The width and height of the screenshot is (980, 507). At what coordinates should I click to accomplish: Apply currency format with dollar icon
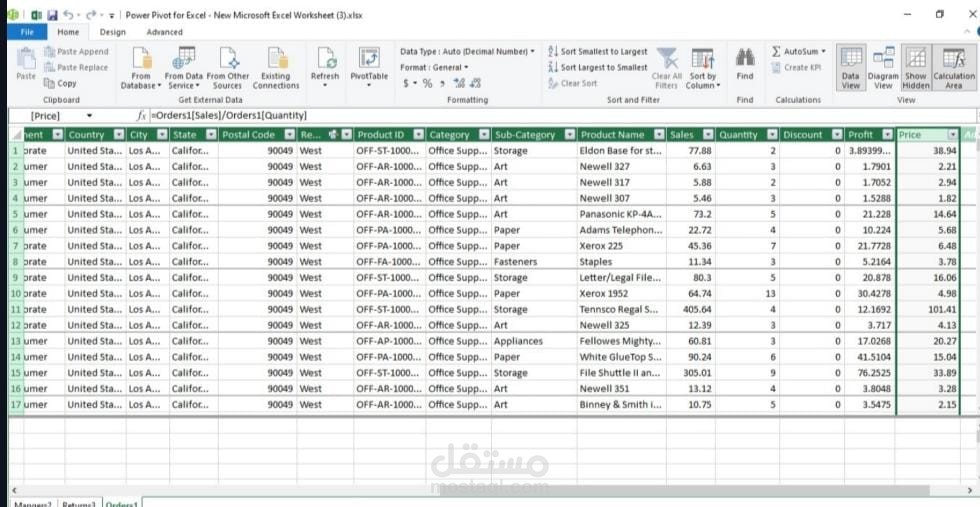[406, 83]
